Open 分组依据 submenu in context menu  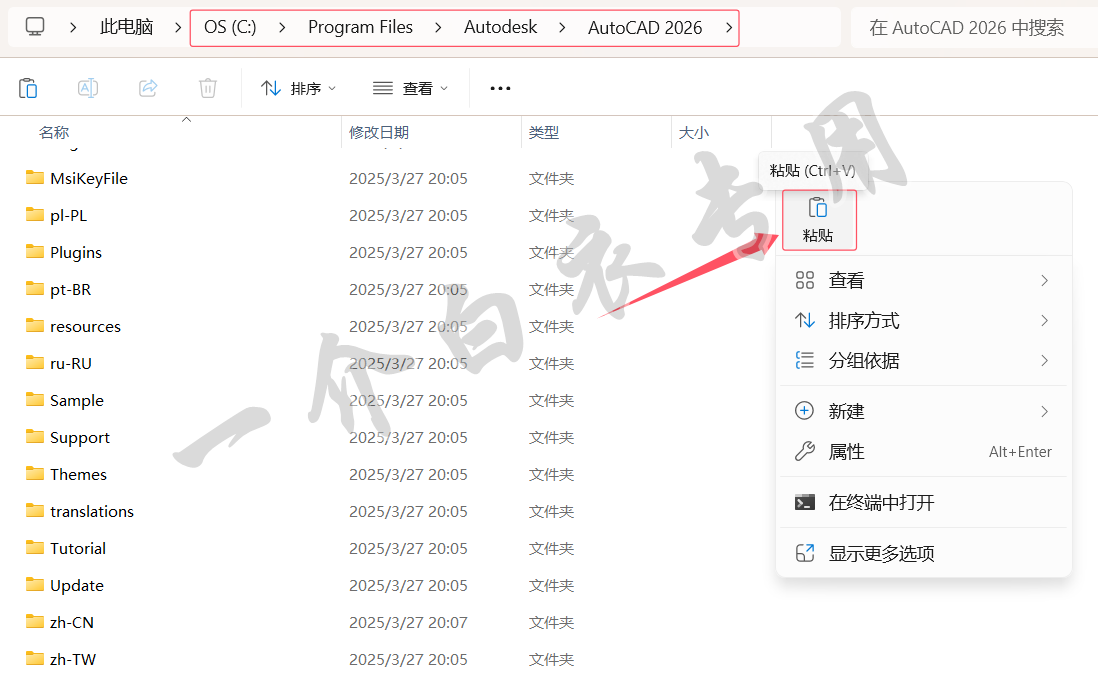923,361
